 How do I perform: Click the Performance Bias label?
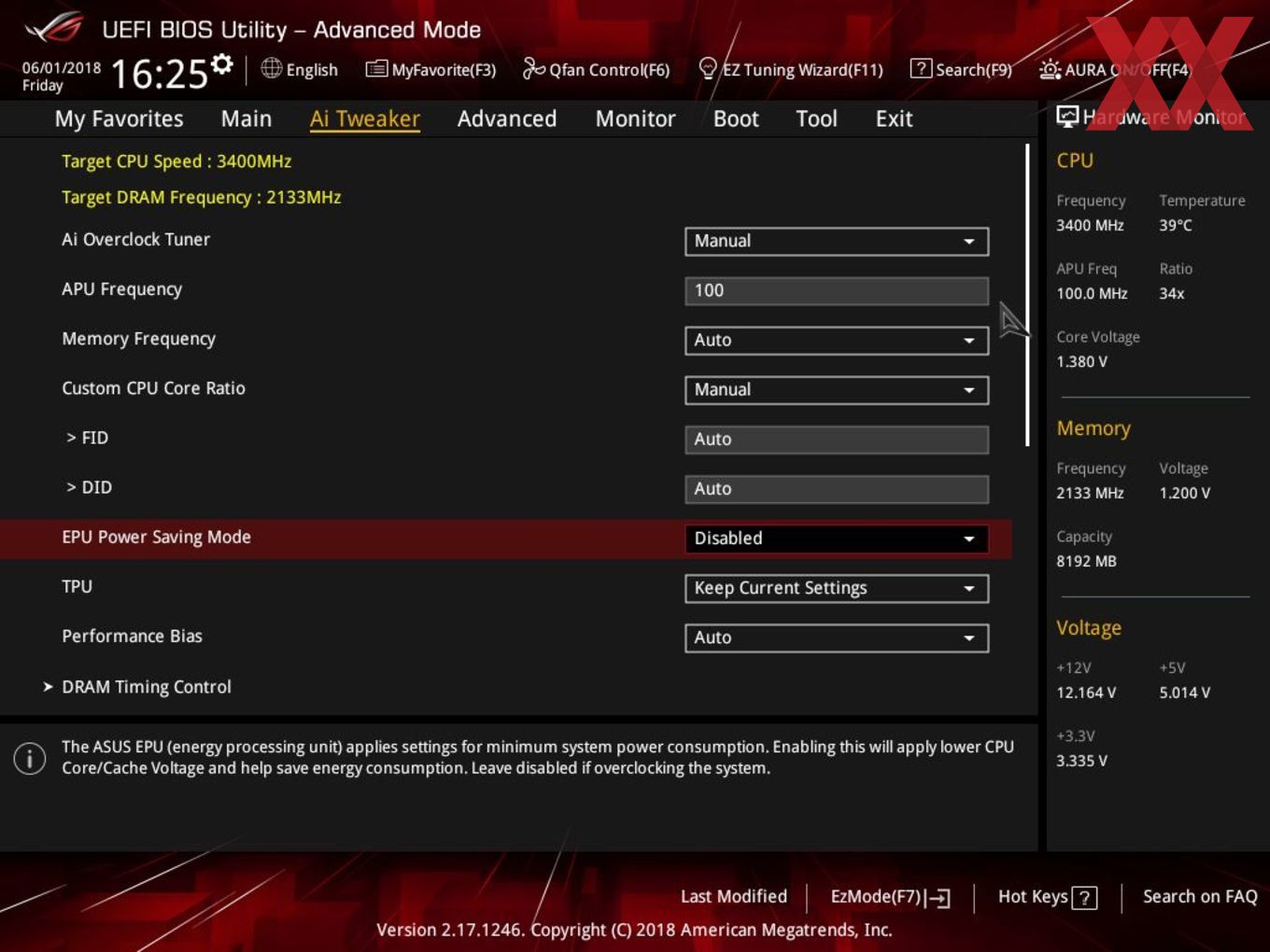coord(132,636)
